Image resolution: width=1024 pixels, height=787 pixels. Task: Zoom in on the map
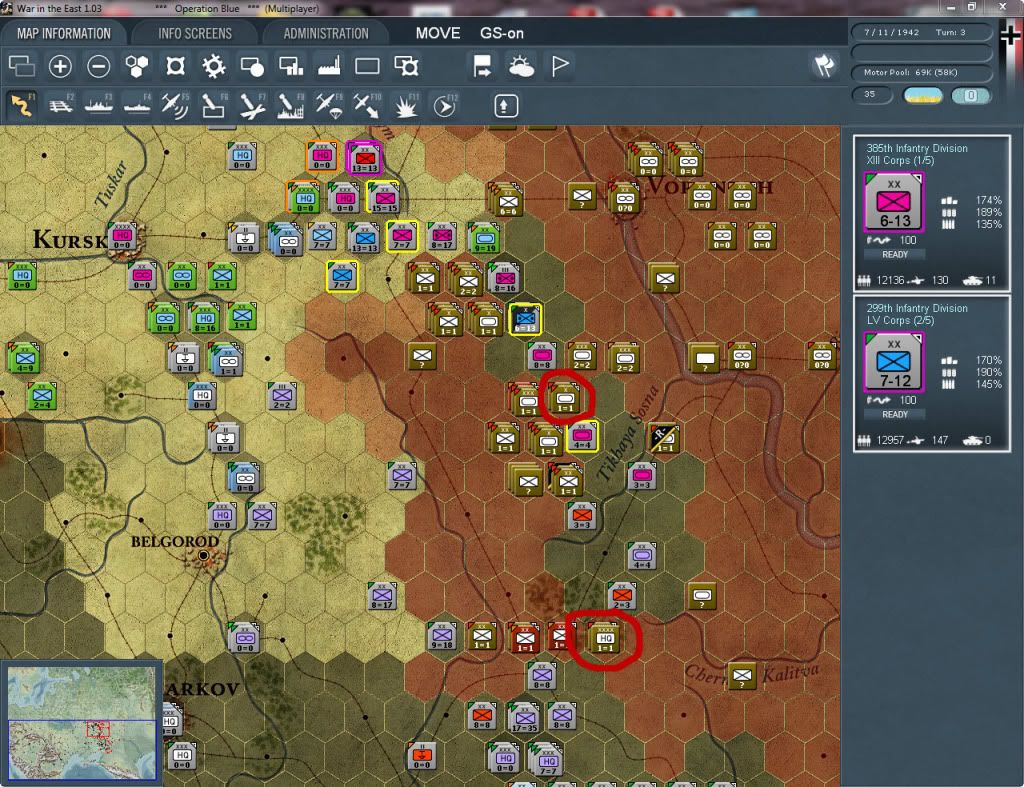60,66
